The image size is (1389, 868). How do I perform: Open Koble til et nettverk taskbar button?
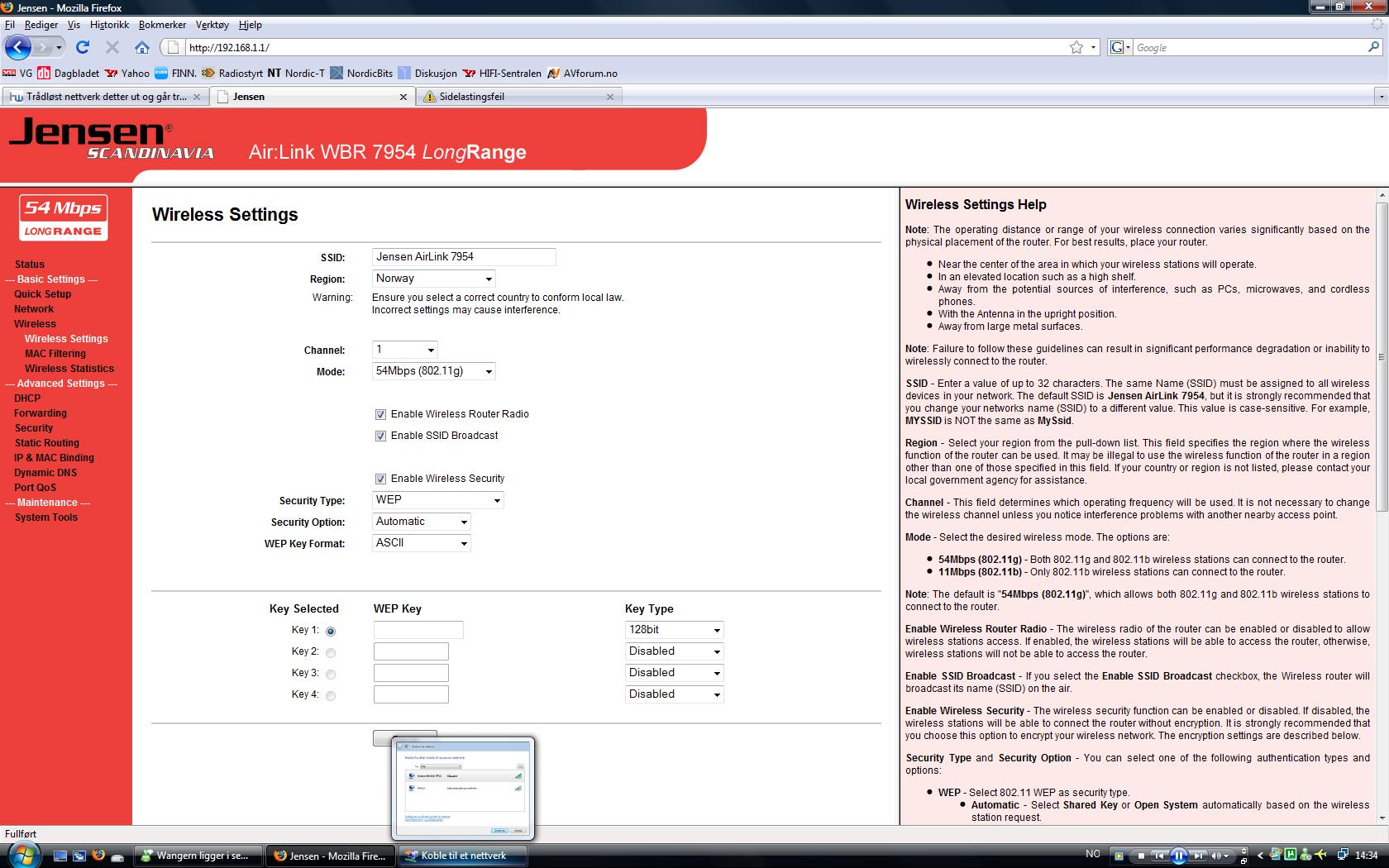point(463,856)
